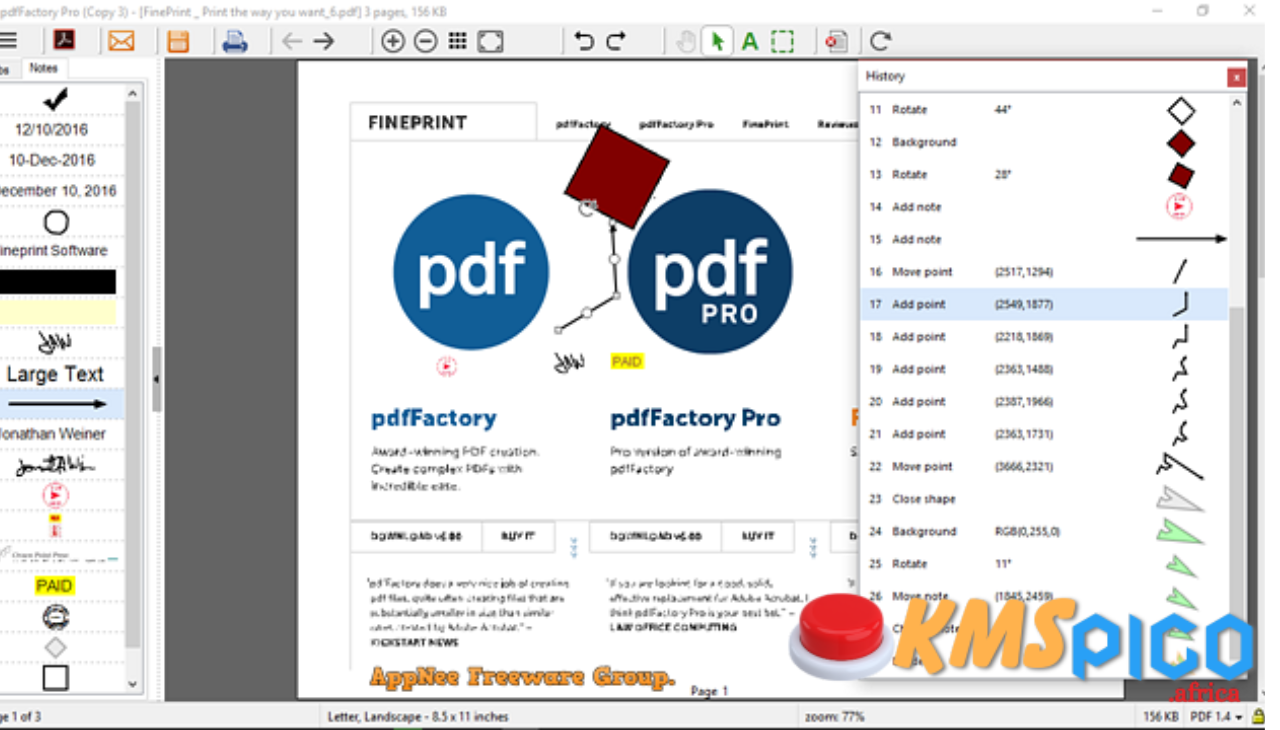Select the checkmark stamp note
Viewport: 1280px width, 730px height.
point(56,98)
